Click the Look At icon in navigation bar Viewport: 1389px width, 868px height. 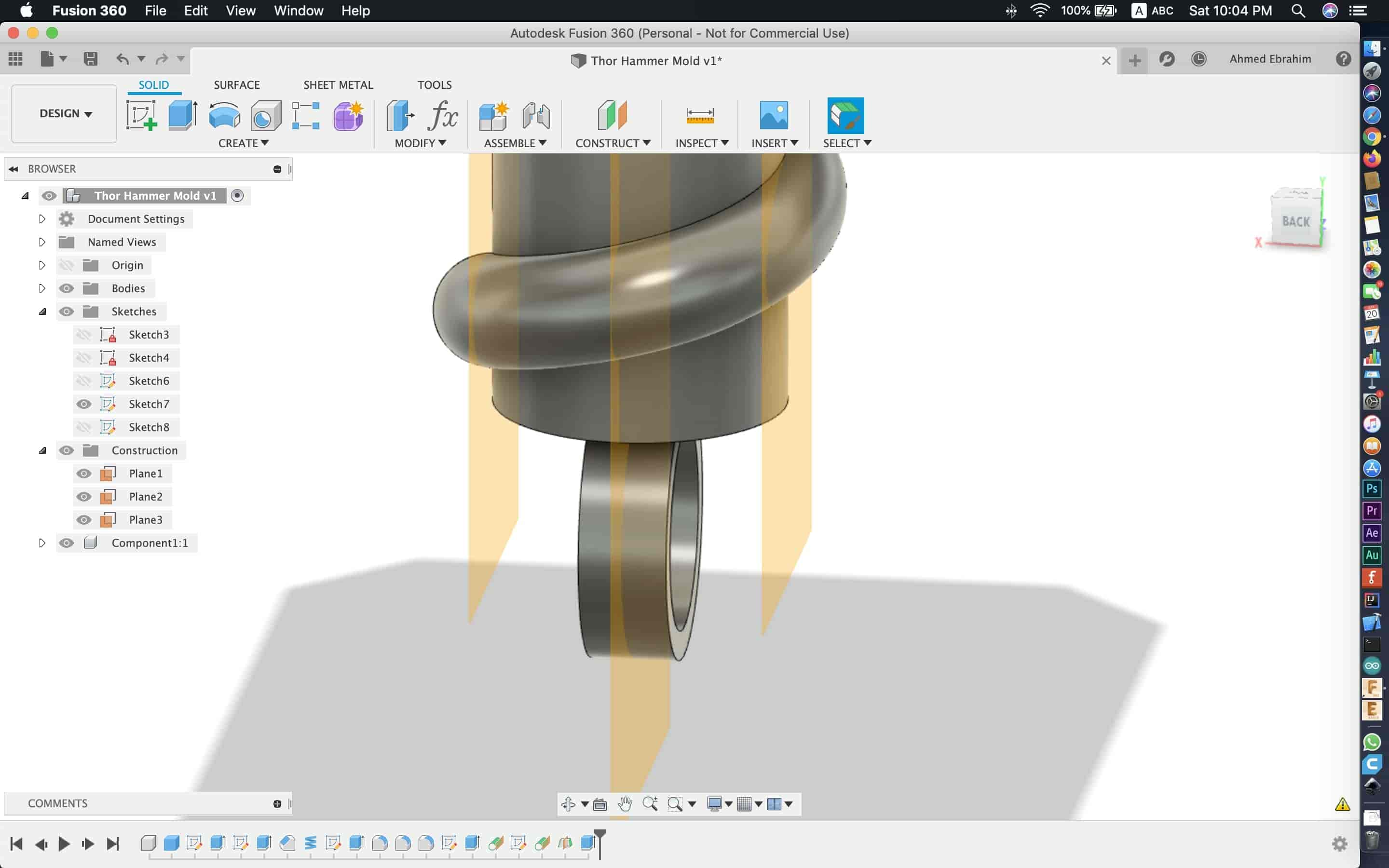(600, 804)
